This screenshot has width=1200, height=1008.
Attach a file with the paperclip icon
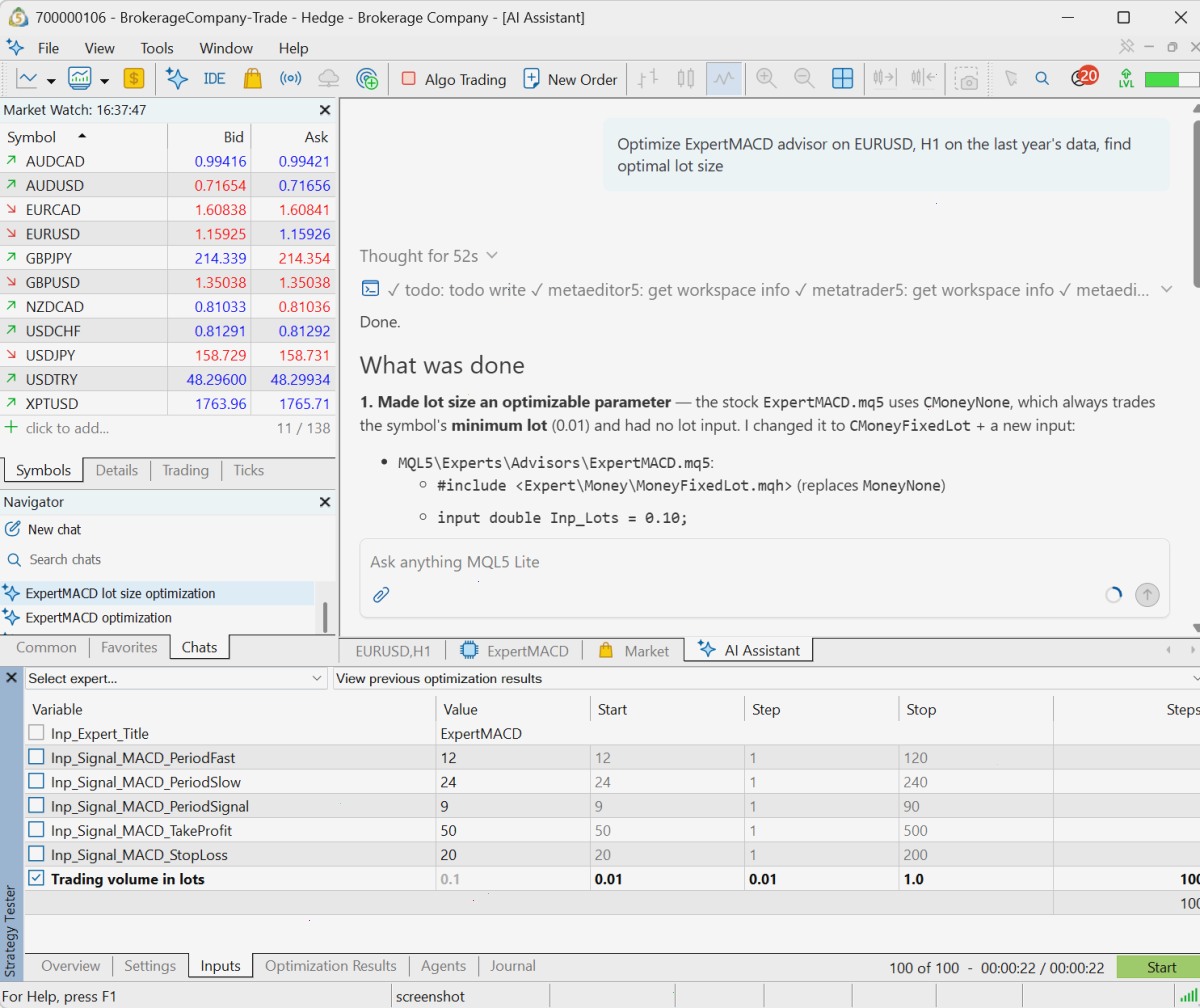pos(381,595)
